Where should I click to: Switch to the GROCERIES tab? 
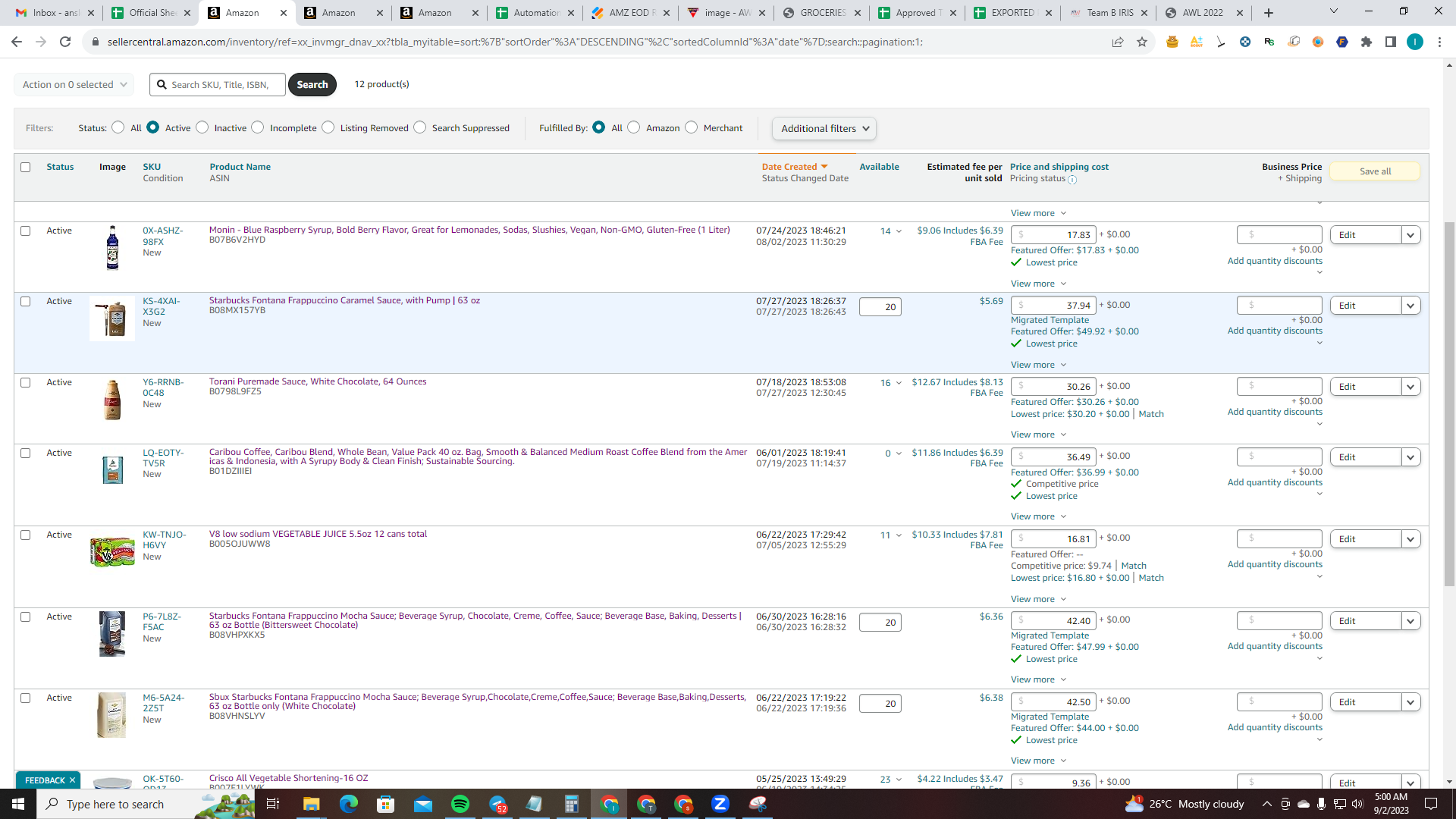[x=823, y=13]
